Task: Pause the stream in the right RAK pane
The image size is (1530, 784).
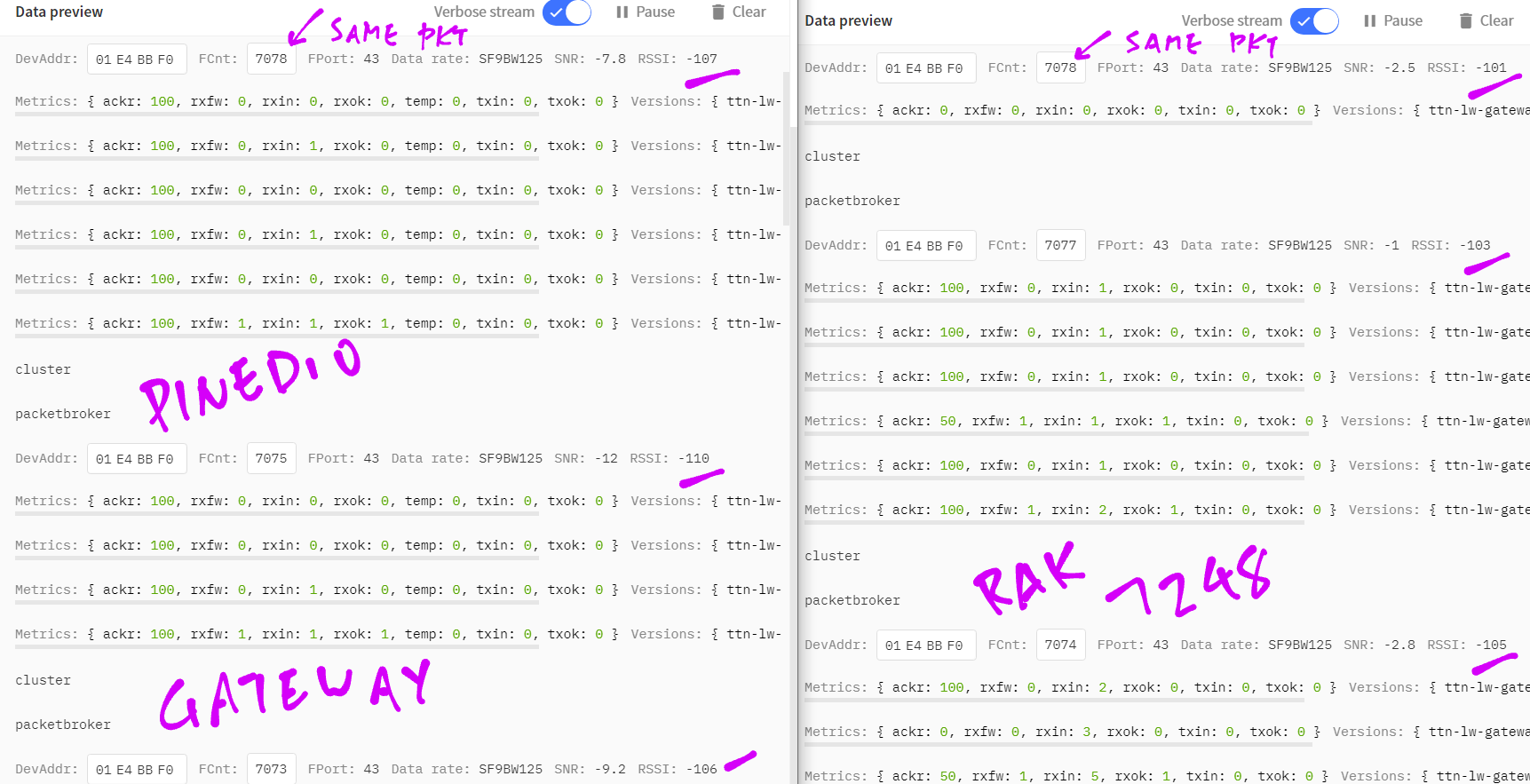Action: [1393, 21]
